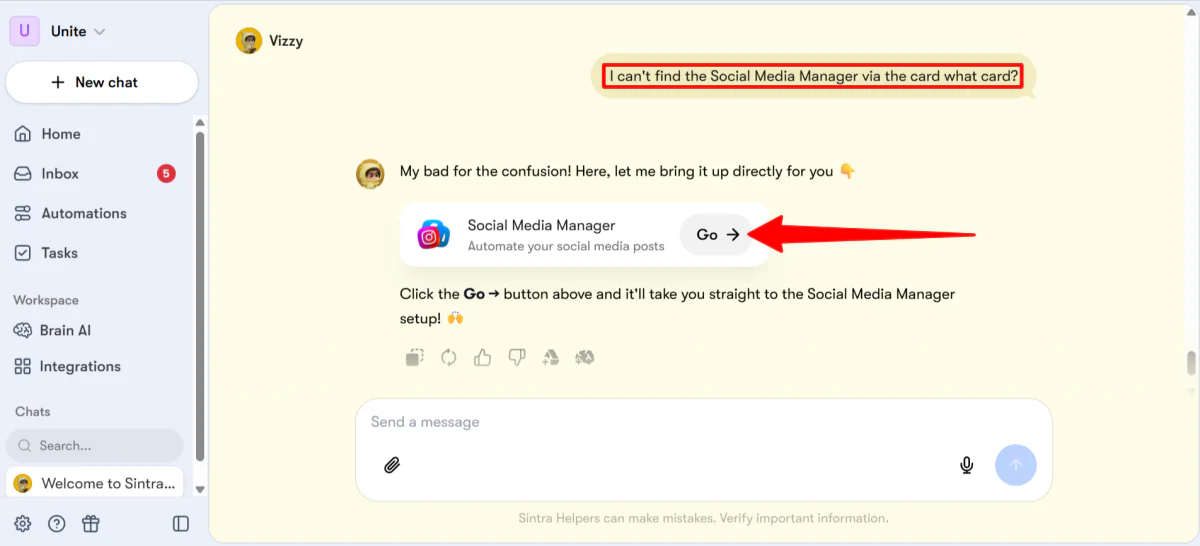The height and width of the screenshot is (546, 1200).
Task: Click the Inbox unread badge showing 5
Action: pyautogui.click(x=166, y=173)
